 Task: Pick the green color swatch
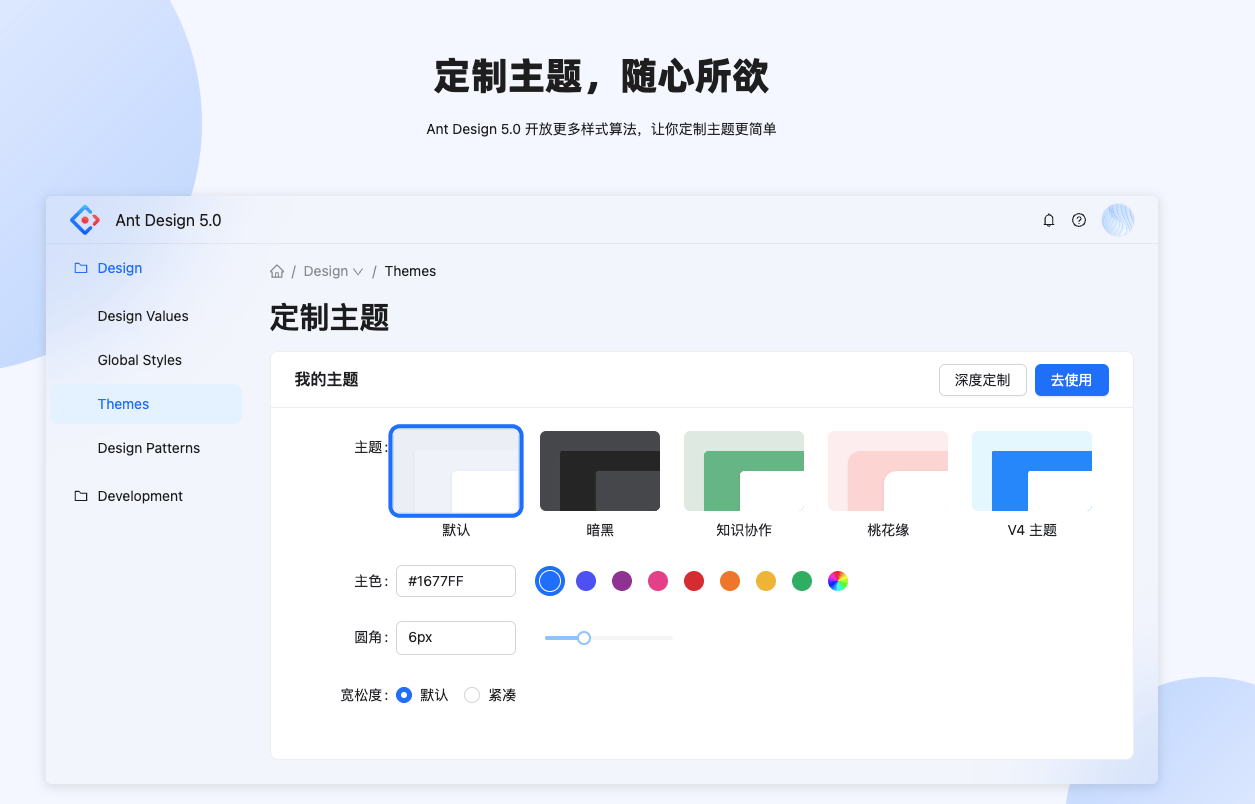pyautogui.click(x=802, y=581)
